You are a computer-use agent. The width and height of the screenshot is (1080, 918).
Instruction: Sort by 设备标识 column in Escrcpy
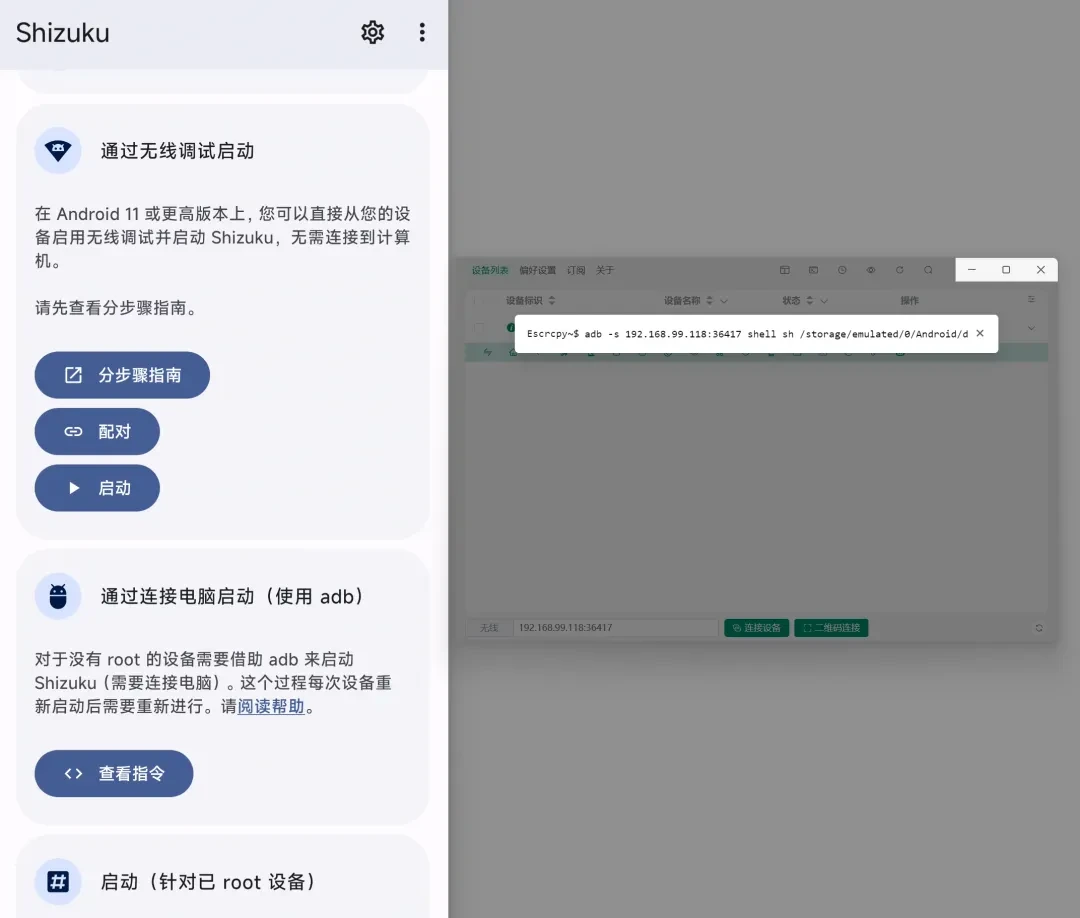552,300
